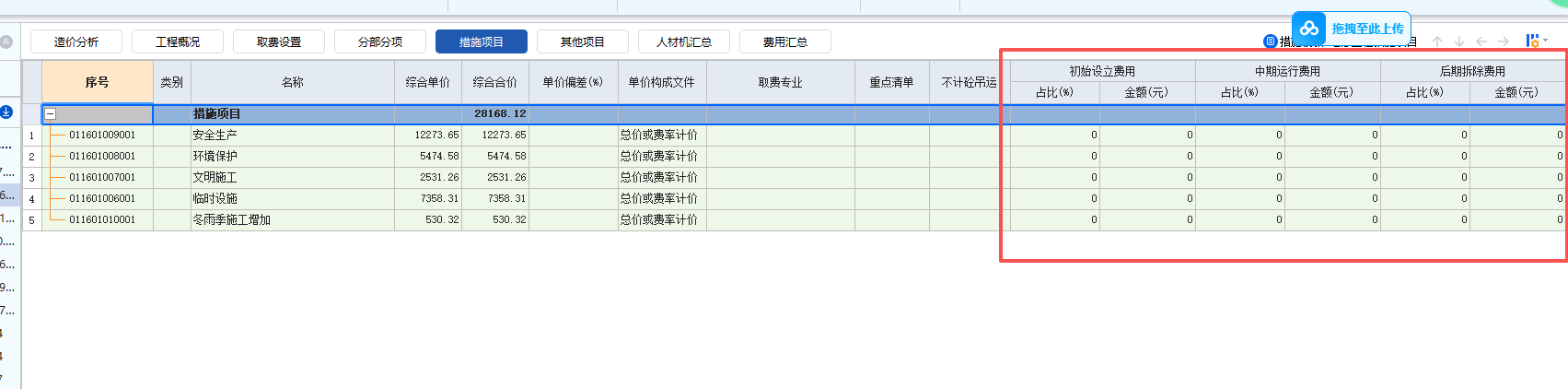Click the 措施项目 bold row title
This screenshot has width=1568, height=389.
216,114
